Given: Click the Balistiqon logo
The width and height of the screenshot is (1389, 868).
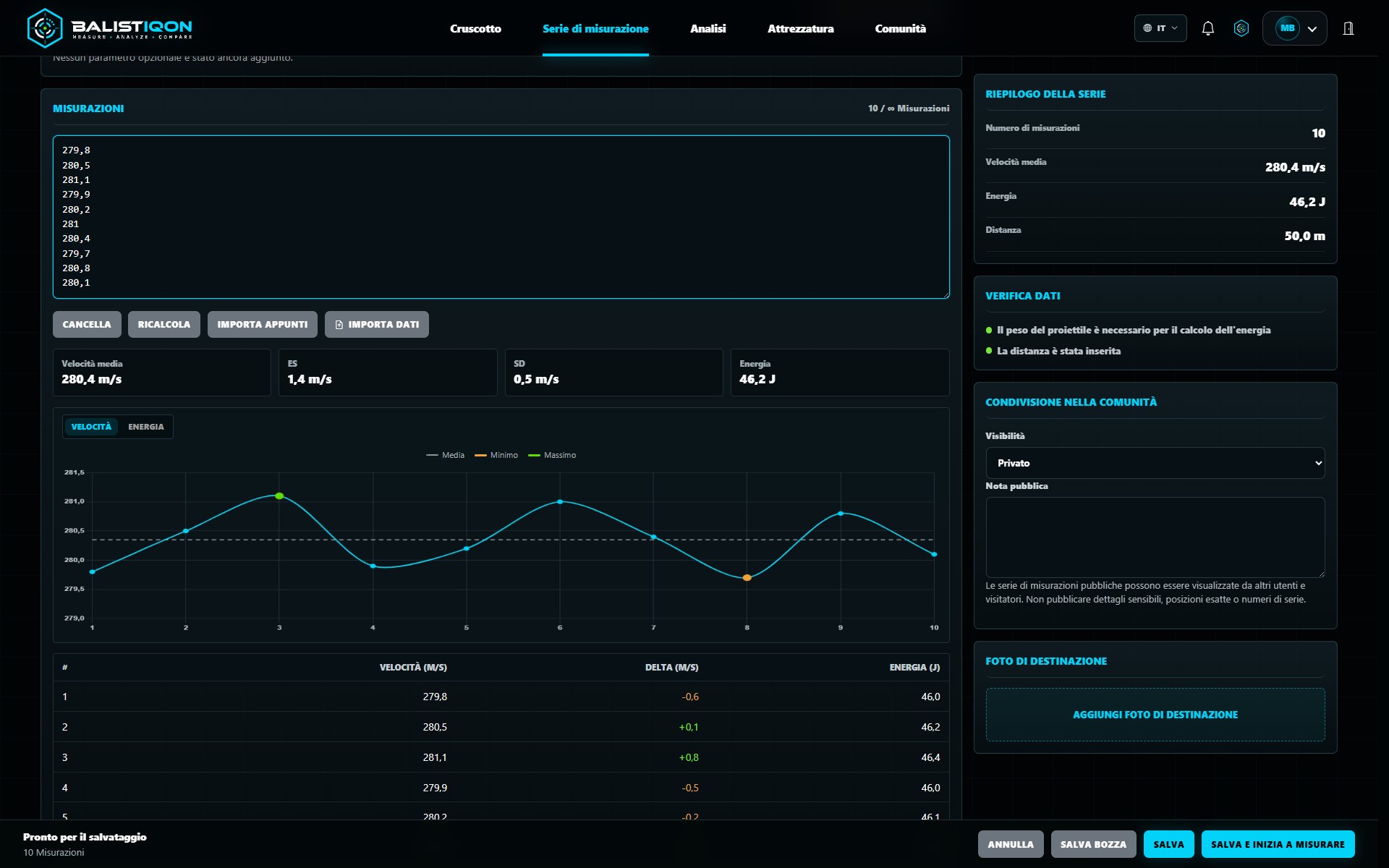Looking at the screenshot, I should click(x=110, y=28).
